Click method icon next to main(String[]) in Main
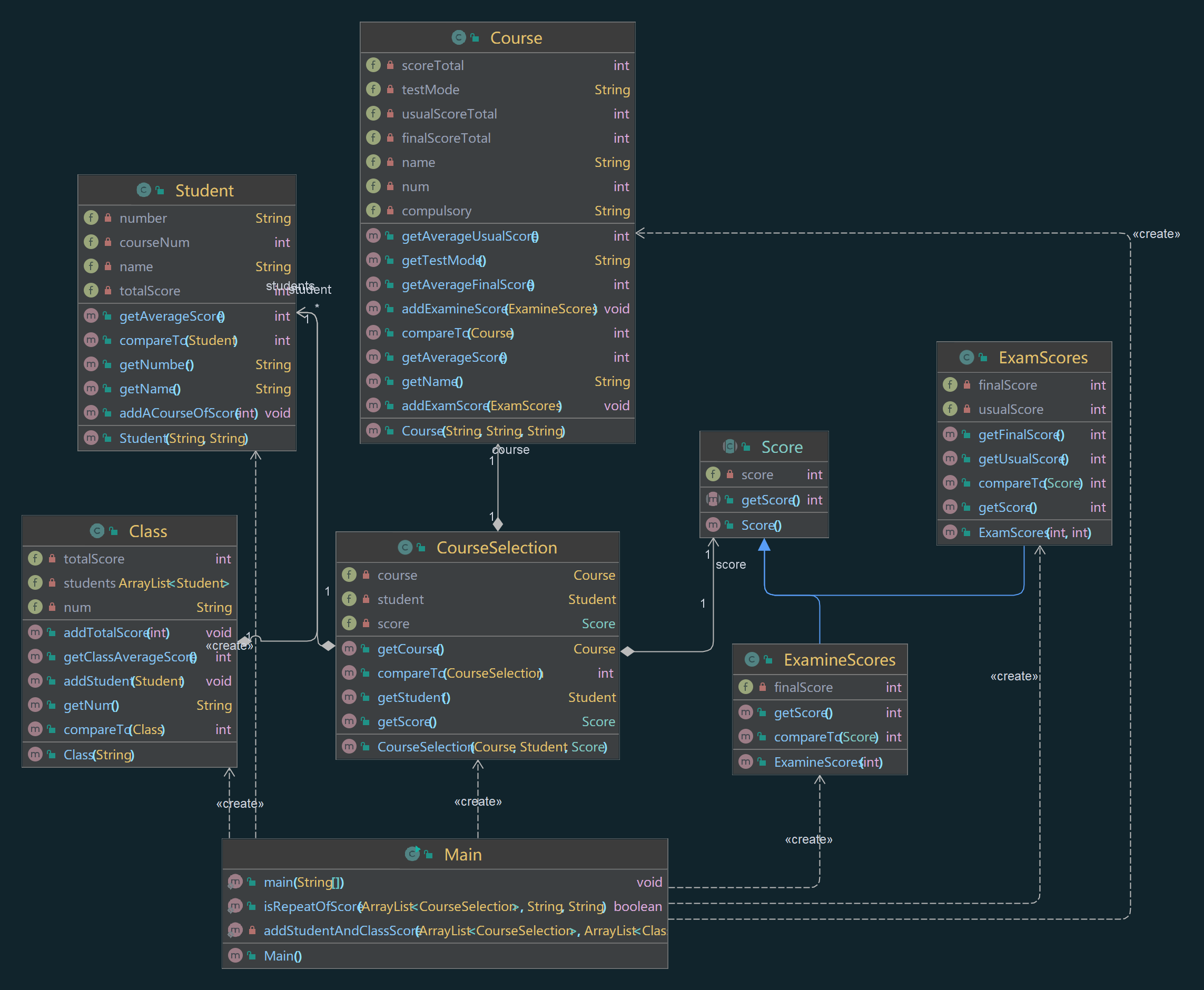This screenshot has height=990, width=1204. 235,882
